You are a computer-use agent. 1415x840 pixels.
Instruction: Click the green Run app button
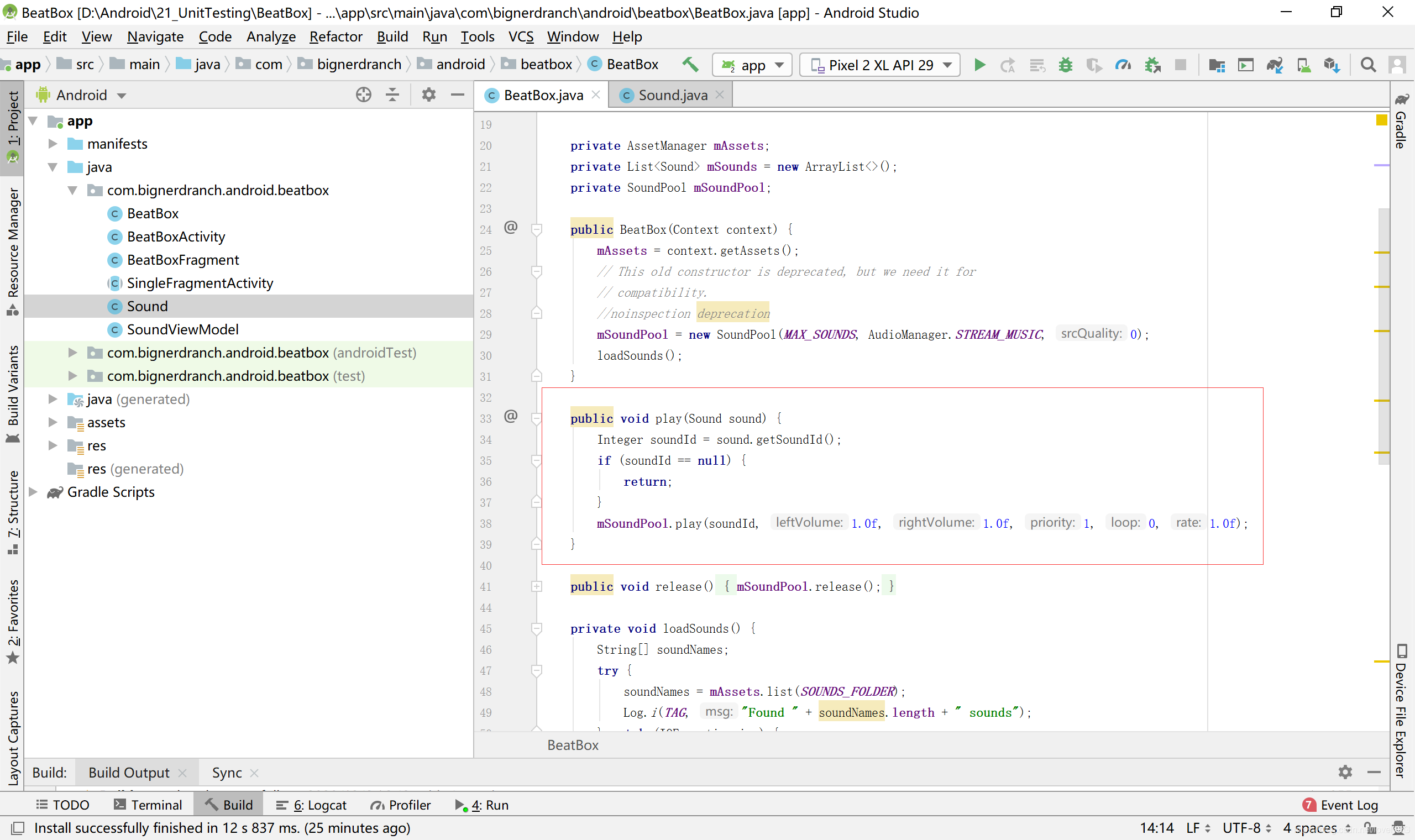979,65
